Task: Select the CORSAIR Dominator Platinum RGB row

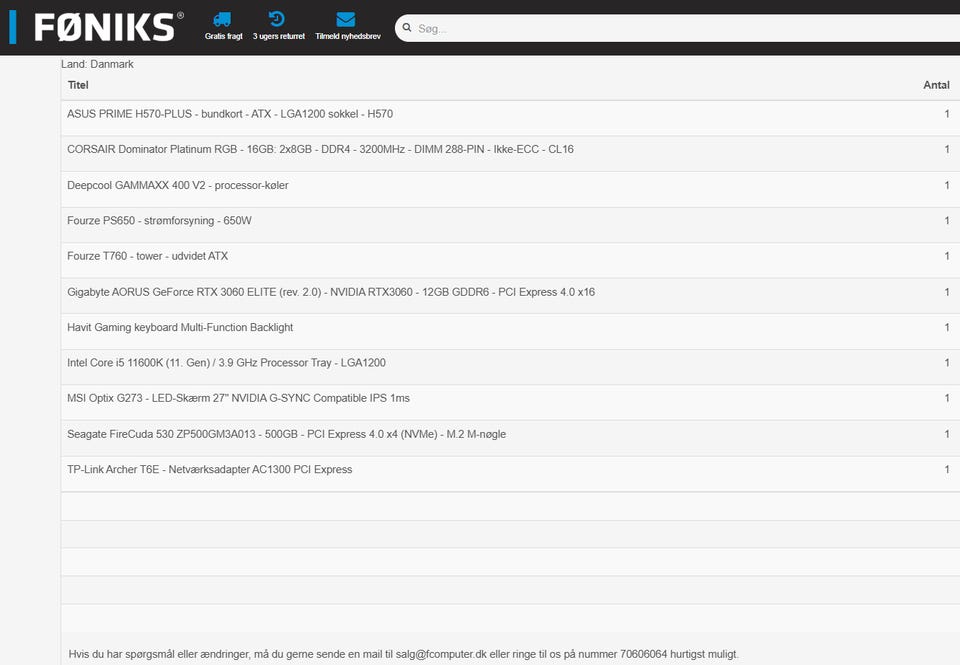Action: point(510,154)
